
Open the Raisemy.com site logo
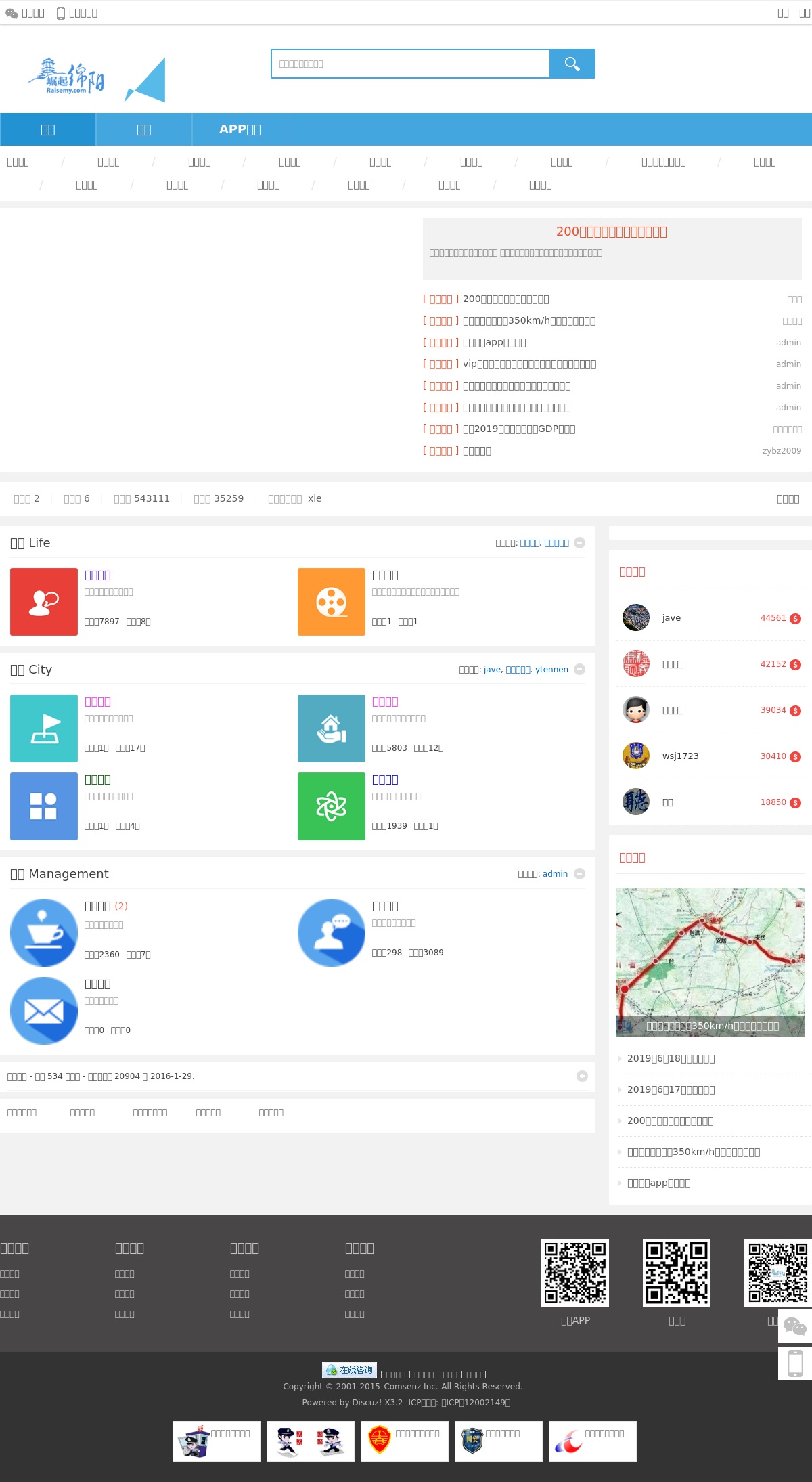click(x=66, y=77)
